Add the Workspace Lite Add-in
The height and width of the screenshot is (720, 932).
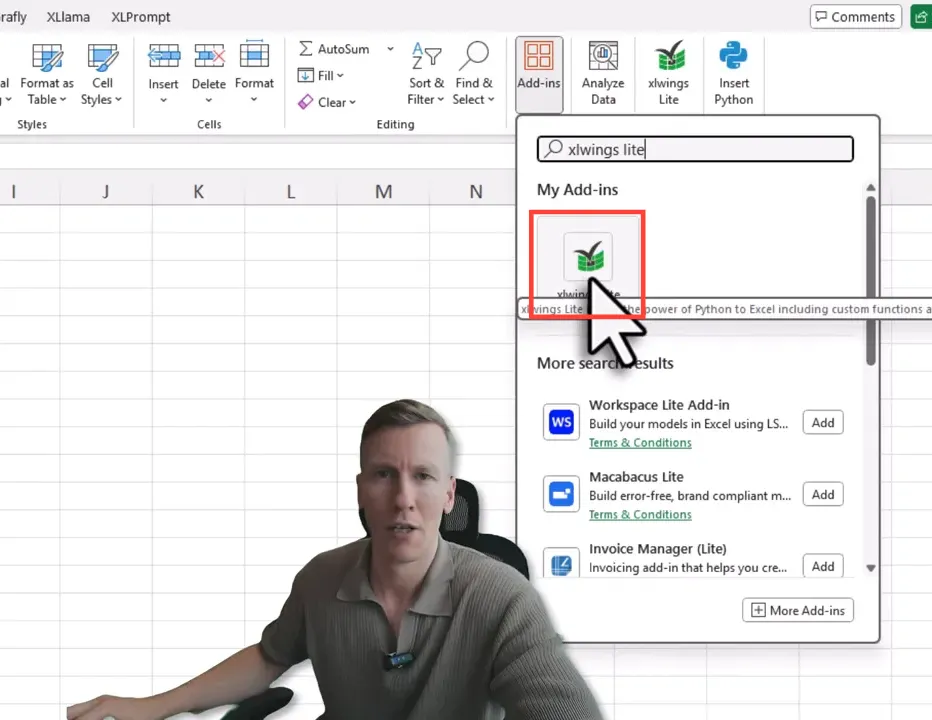pos(822,422)
